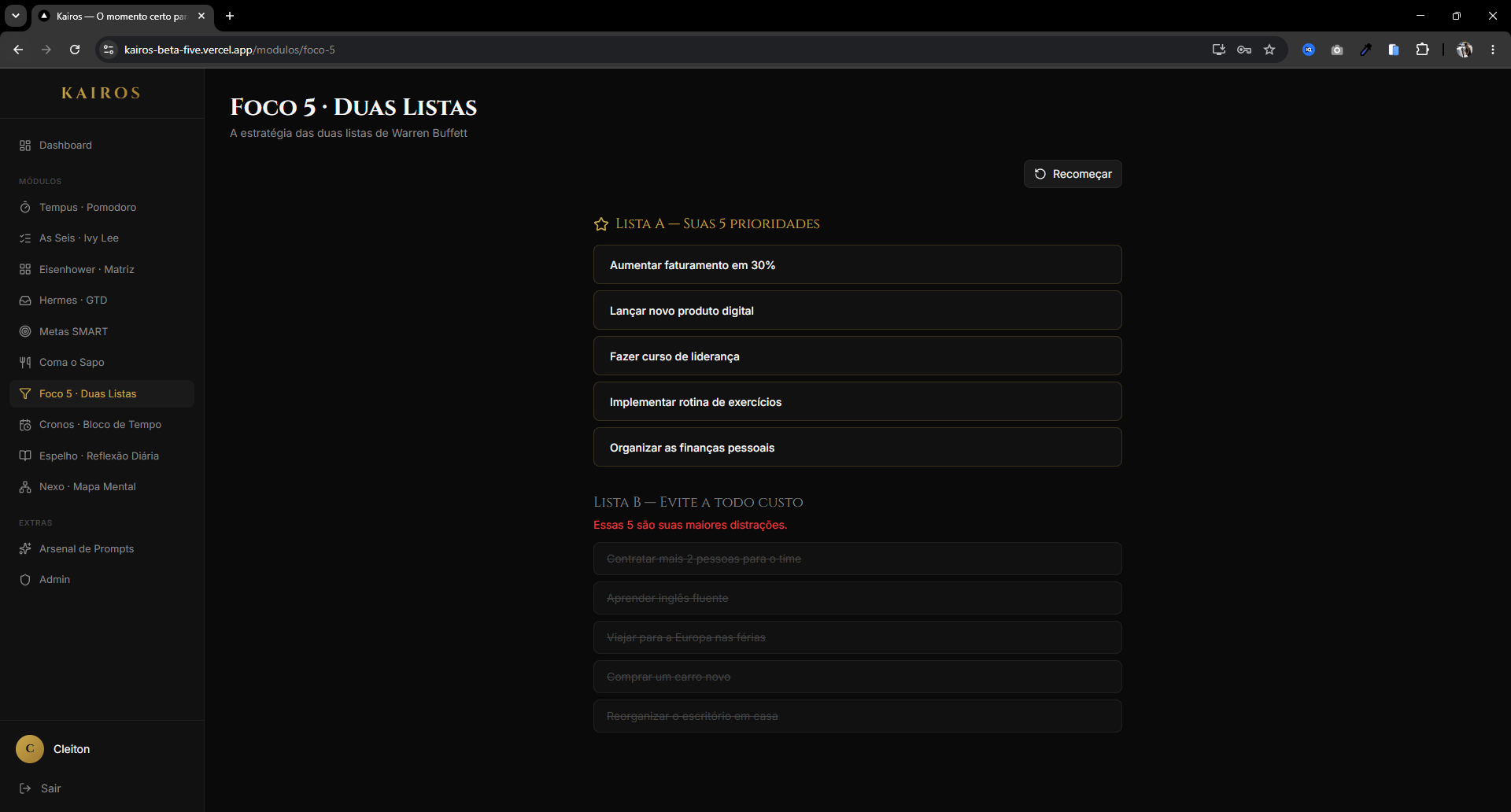Image resolution: width=1511 pixels, height=812 pixels.
Task: Expand the browser tab search dropdown
Action: 16,16
